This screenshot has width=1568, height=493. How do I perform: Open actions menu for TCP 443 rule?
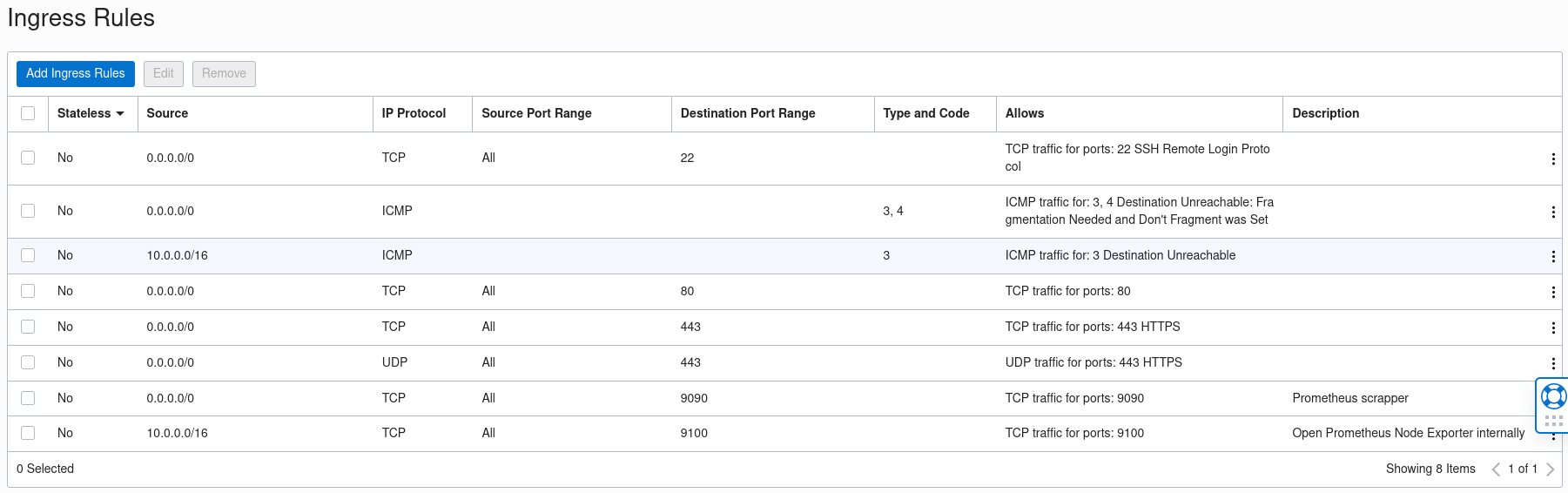coord(1552,328)
